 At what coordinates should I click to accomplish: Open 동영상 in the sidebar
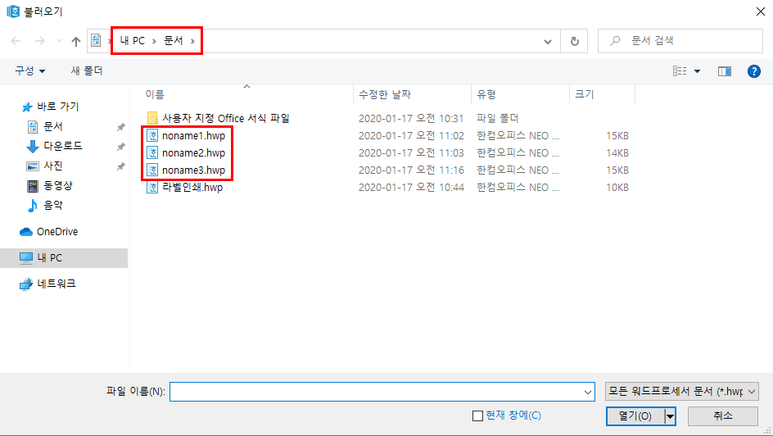tap(58, 186)
